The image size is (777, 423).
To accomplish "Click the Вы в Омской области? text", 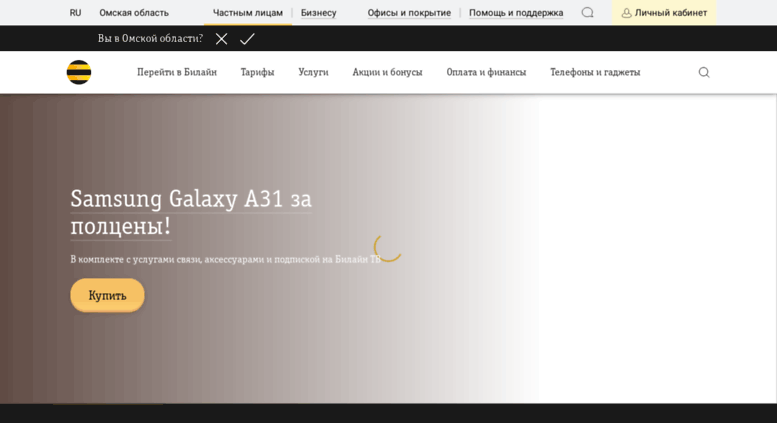I will click(150, 39).
